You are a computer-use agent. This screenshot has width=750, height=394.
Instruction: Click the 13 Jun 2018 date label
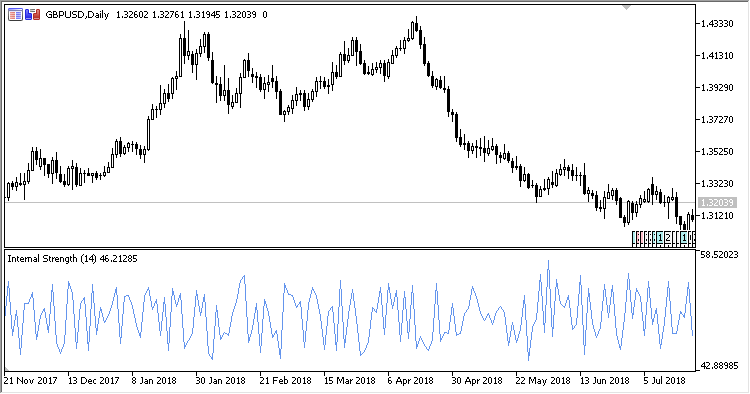point(605,381)
